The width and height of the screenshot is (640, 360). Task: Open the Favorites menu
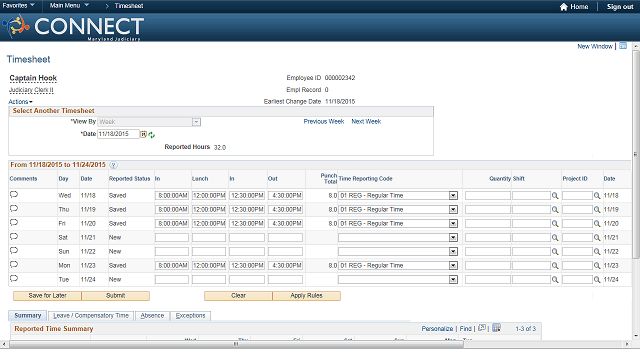pyautogui.click(x=18, y=5)
